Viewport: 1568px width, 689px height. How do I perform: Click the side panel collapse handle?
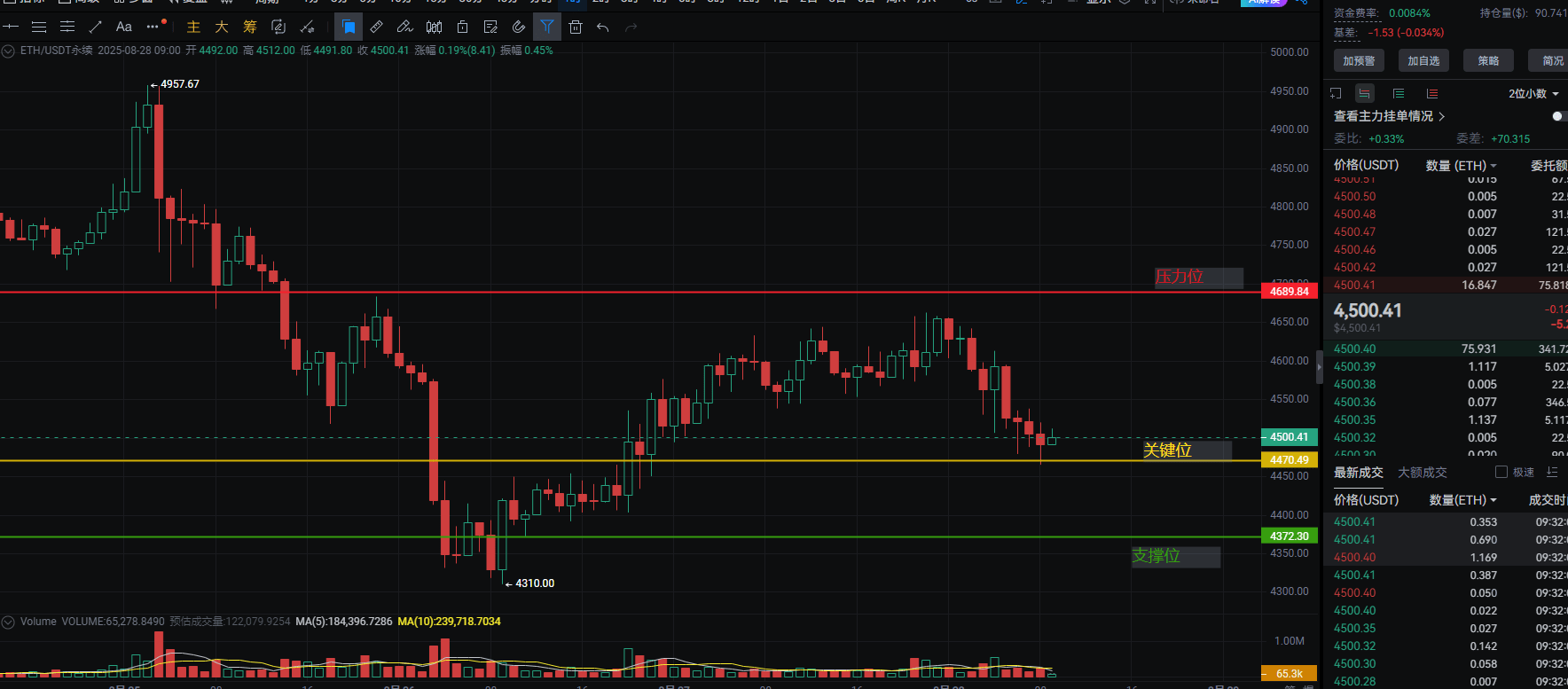(x=1319, y=367)
